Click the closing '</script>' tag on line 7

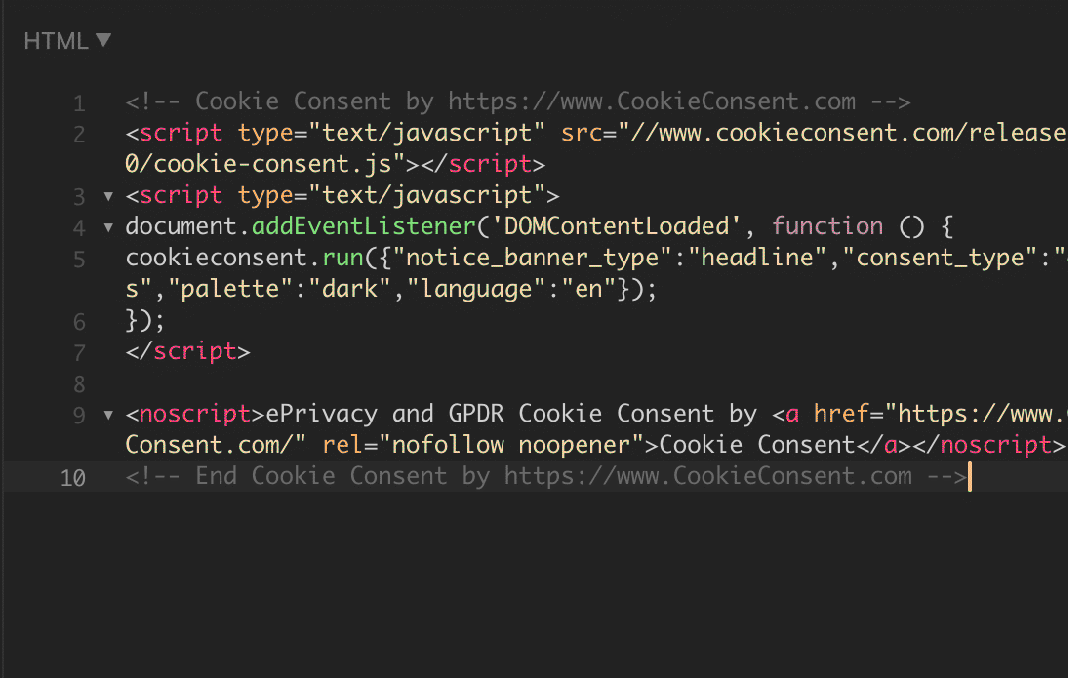(x=188, y=352)
